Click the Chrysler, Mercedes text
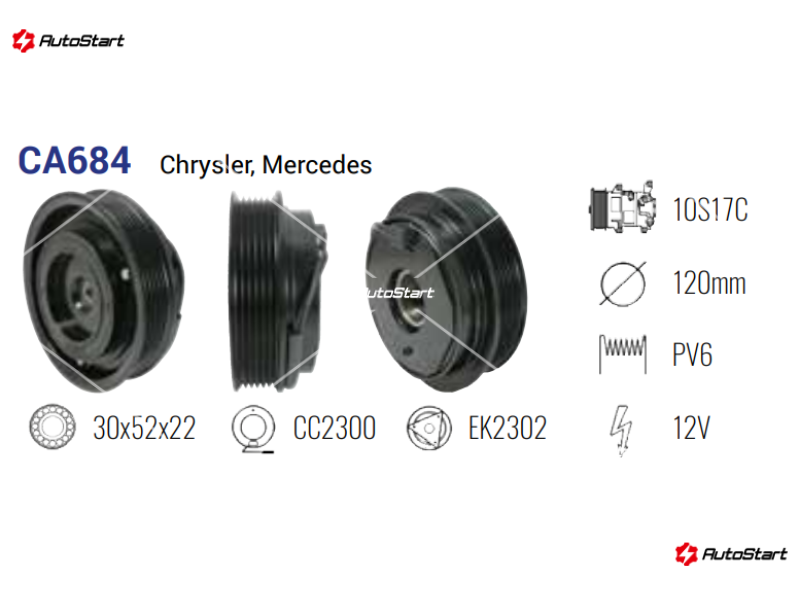The image size is (800, 600). tap(266, 165)
